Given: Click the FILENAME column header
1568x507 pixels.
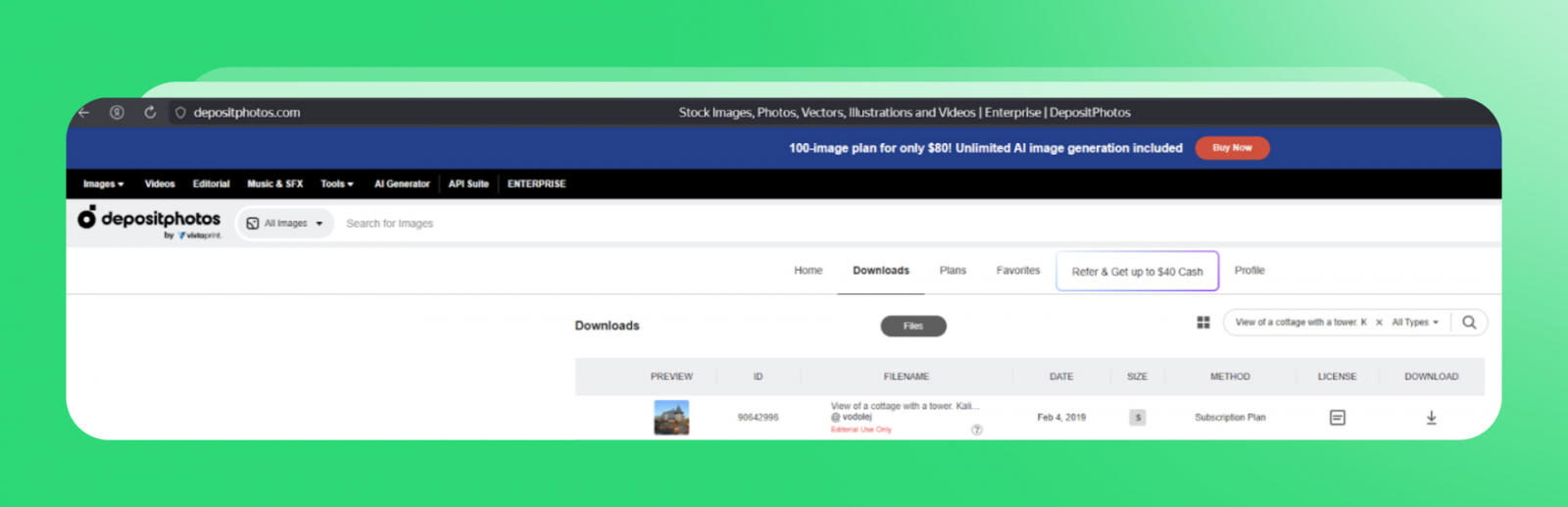Looking at the screenshot, I should (906, 377).
